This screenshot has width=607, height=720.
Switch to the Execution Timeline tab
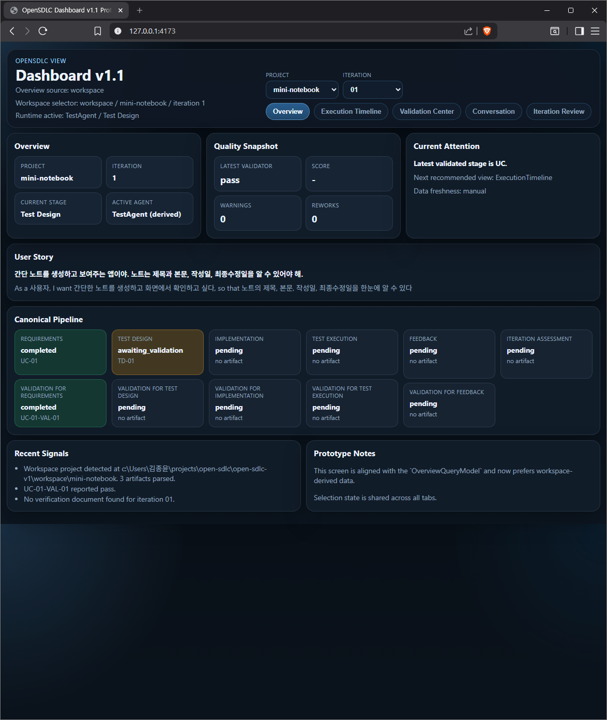pyautogui.click(x=351, y=111)
